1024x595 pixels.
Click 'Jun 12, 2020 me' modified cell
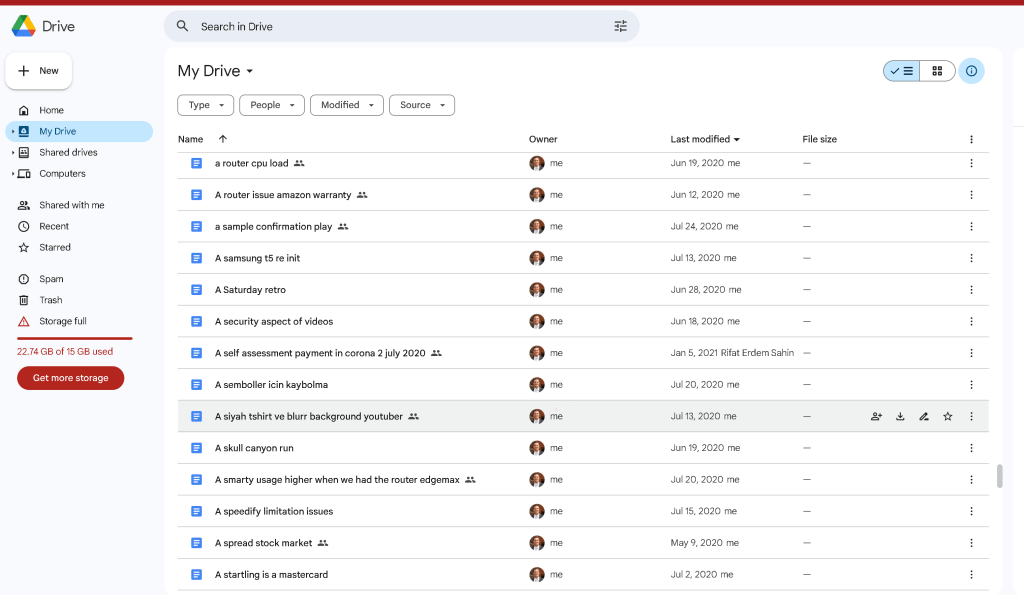[705, 195]
